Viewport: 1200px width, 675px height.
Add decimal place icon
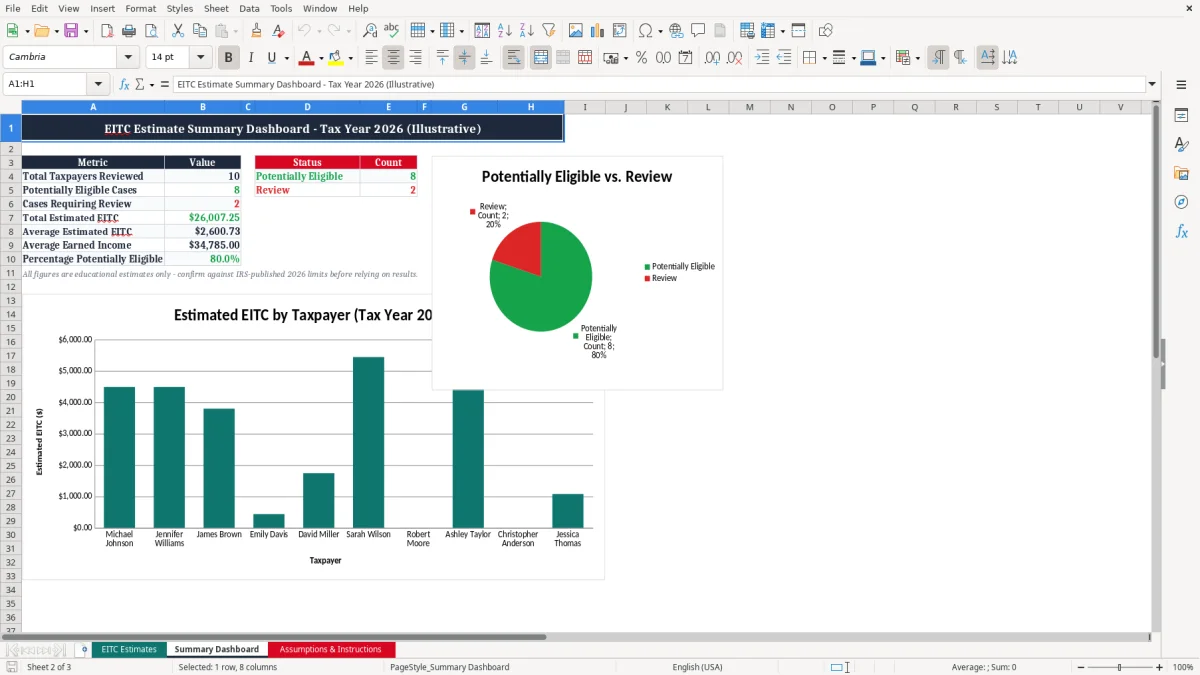(x=713, y=58)
